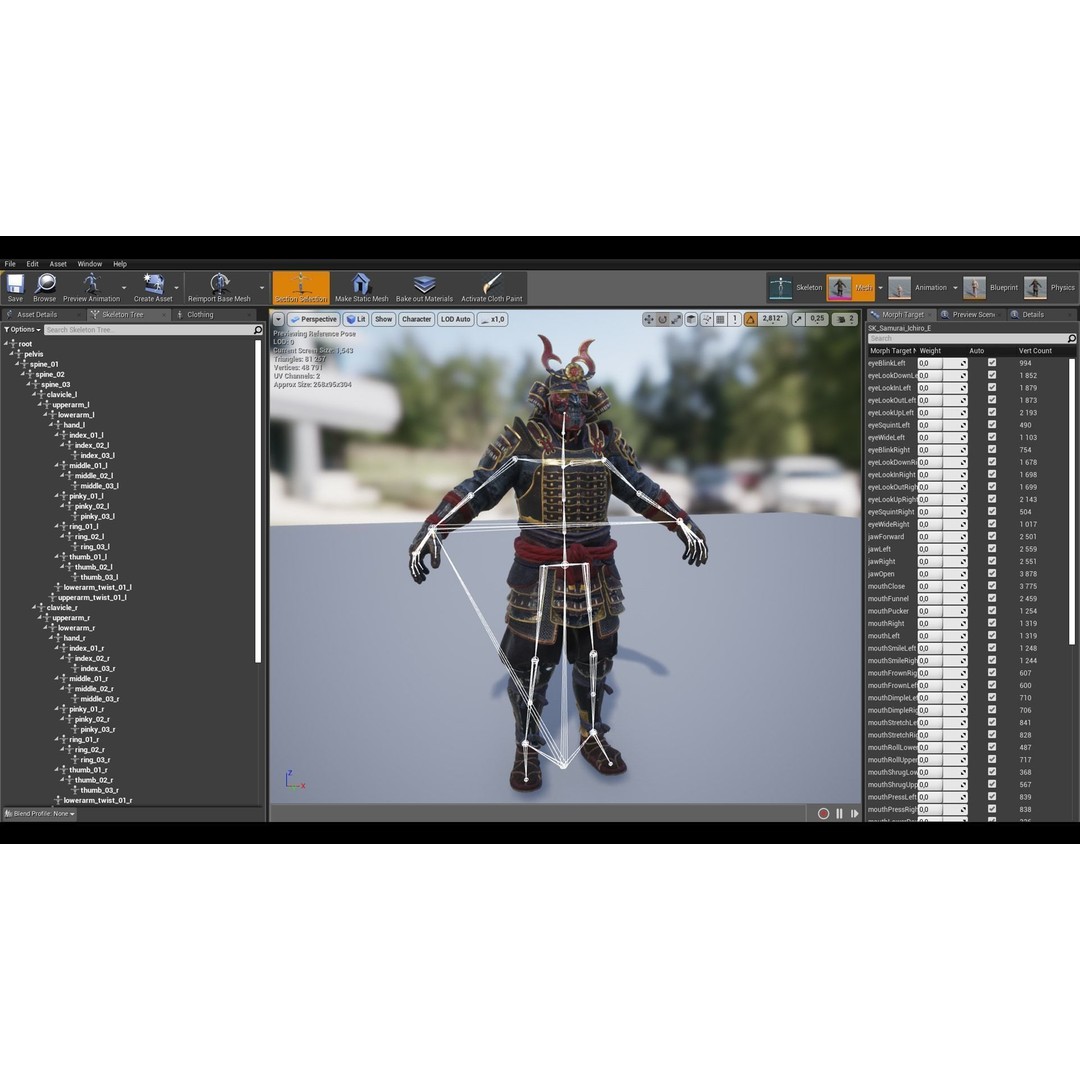The height and width of the screenshot is (1080, 1080).
Task: Open the Lit view mode dropdown
Action: tap(356, 319)
